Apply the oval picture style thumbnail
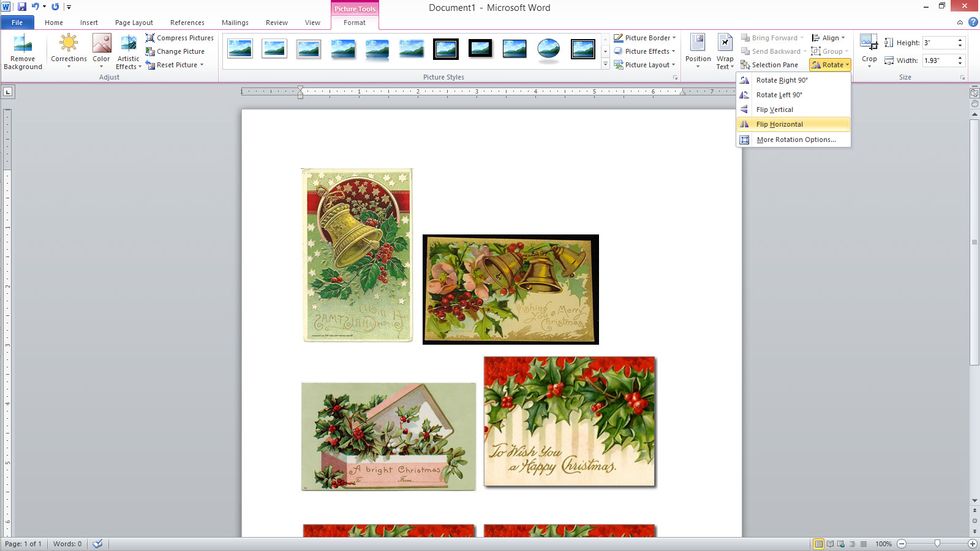The width and height of the screenshot is (980, 551). coord(548,49)
